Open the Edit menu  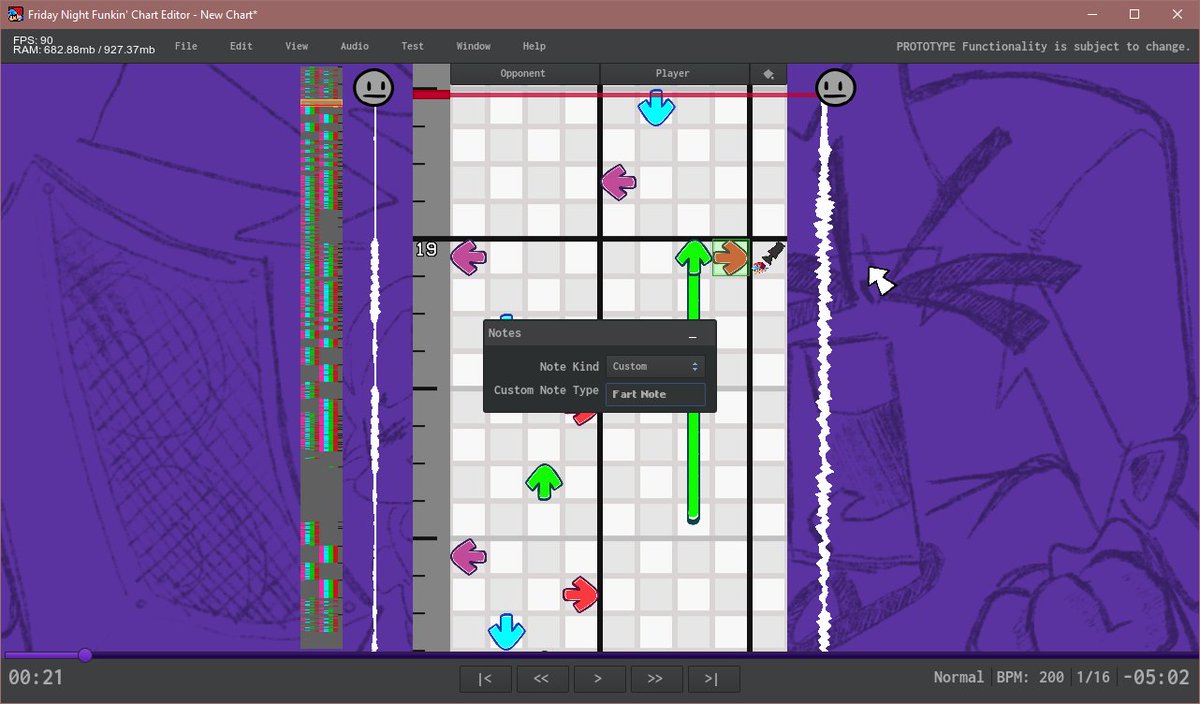pos(241,46)
